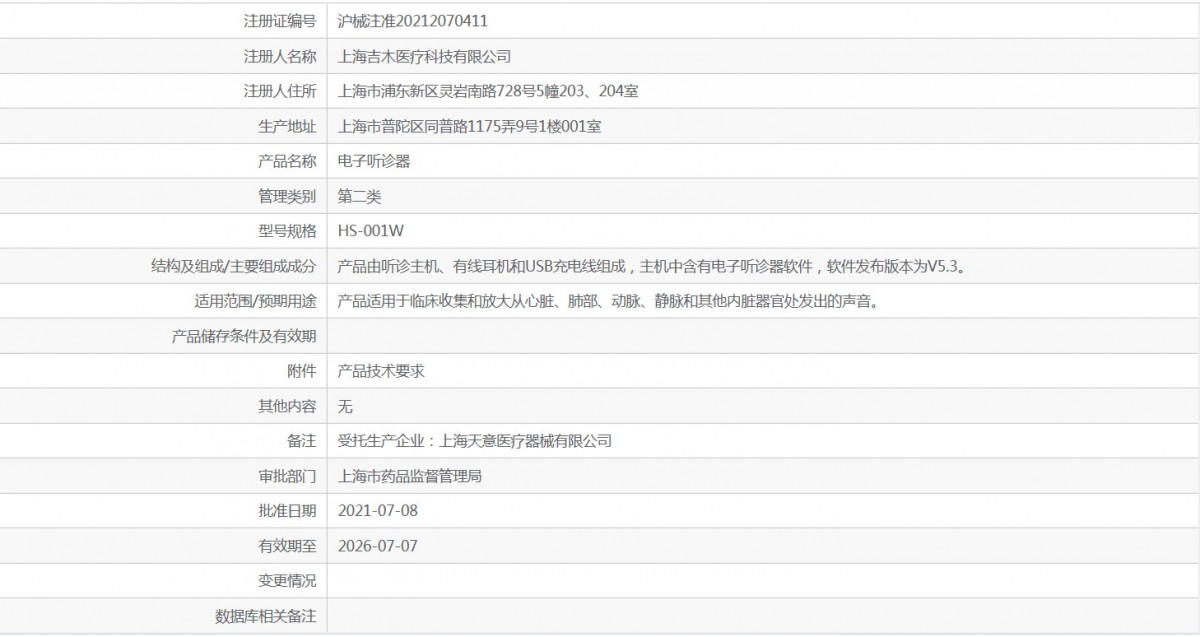Select approval date 2021-07-08
Image resolution: width=1200 pixels, height=637 pixels.
[x=378, y=511]
